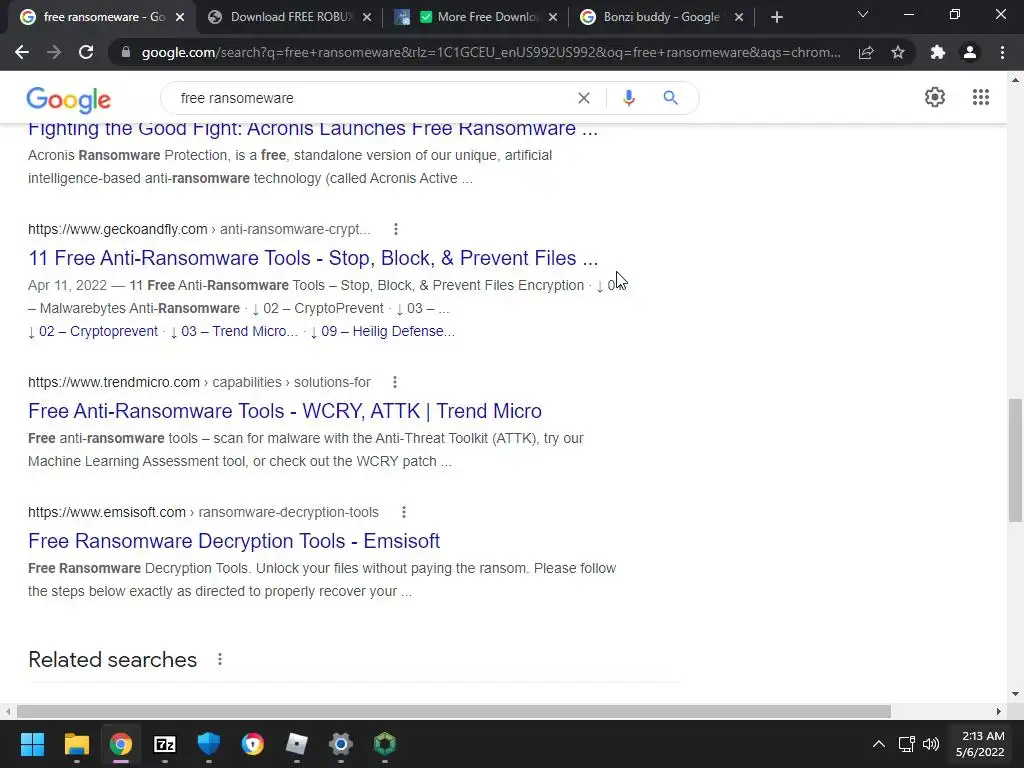Click the vertical scrollbar thumb
The height and width of the screenshot is (768, 1024).
[1015, 460]
